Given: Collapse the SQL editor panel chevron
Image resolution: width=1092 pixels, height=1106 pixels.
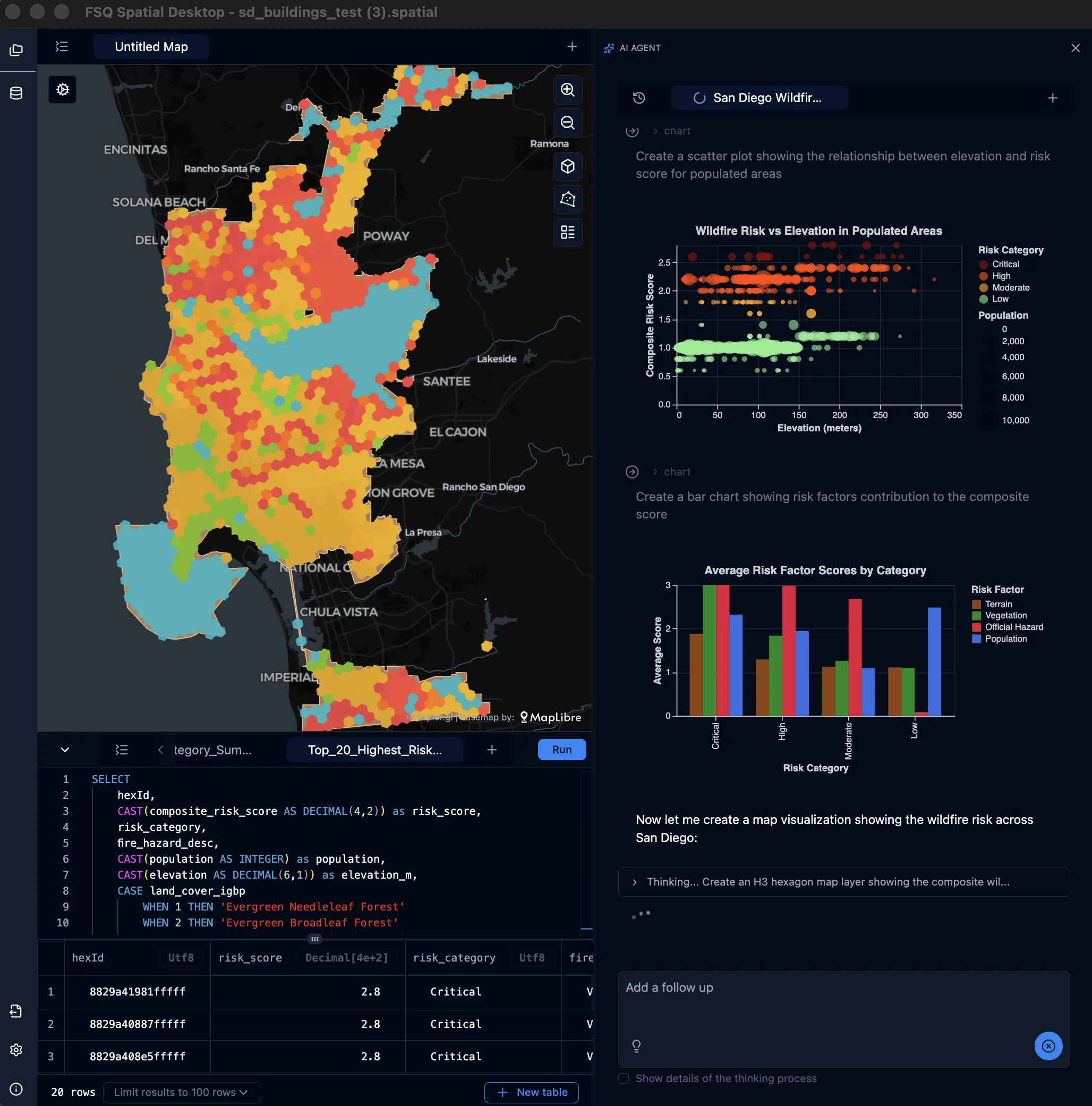Looking at the screenshot, I should coord(65,750).
